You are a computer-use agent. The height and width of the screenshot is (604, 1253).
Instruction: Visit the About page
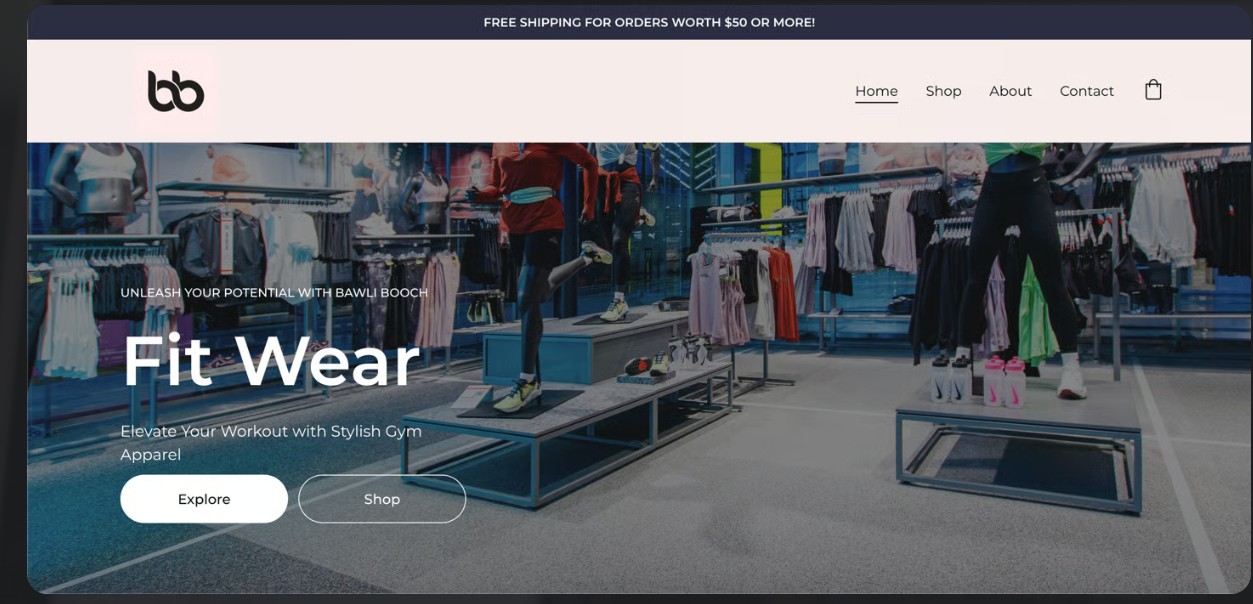[1010, 90]
